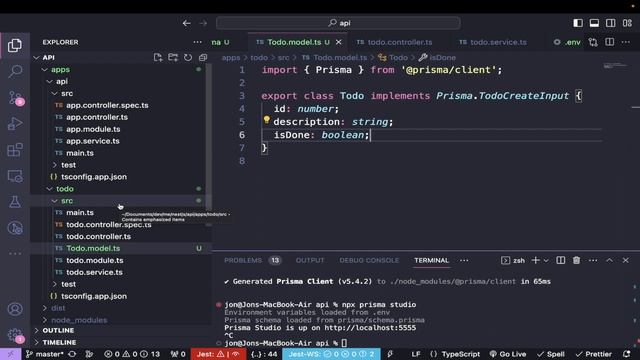Open the Explorer view in activity bar
The height and width of the screenshot is (360, 640).
pos(15,45)
